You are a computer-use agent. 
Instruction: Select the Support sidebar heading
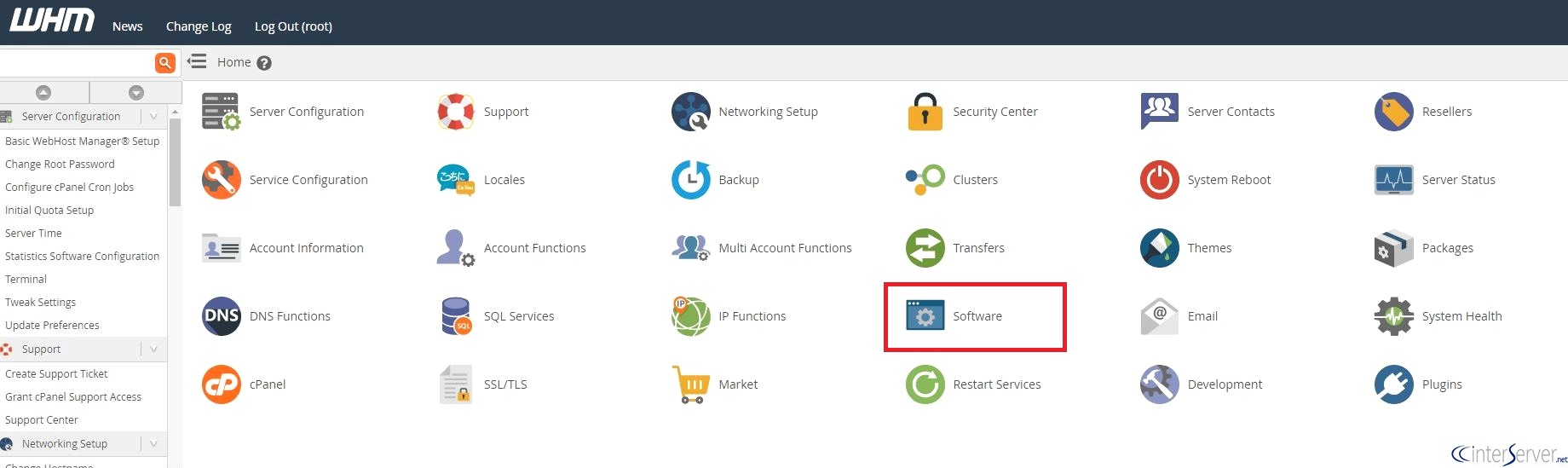tap(41, 349)
